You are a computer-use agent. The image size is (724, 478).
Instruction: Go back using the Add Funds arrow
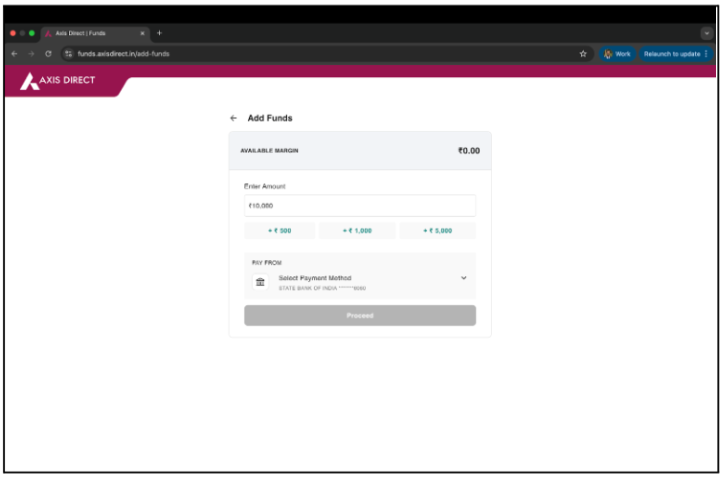point(234,118)
